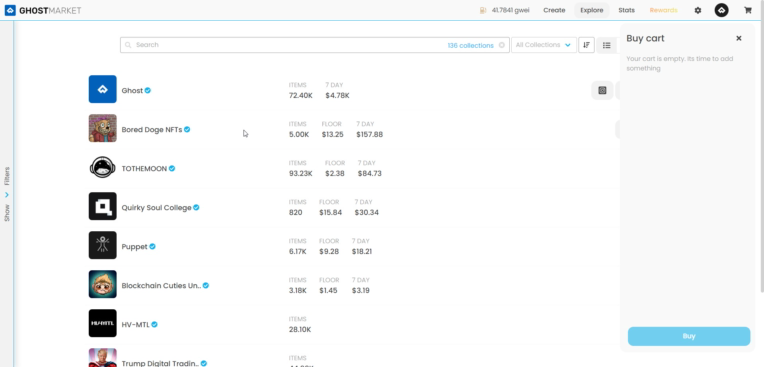764x367 pixels.
Task: Open the All Collections dropdown
Action: [x=544, y=45]
